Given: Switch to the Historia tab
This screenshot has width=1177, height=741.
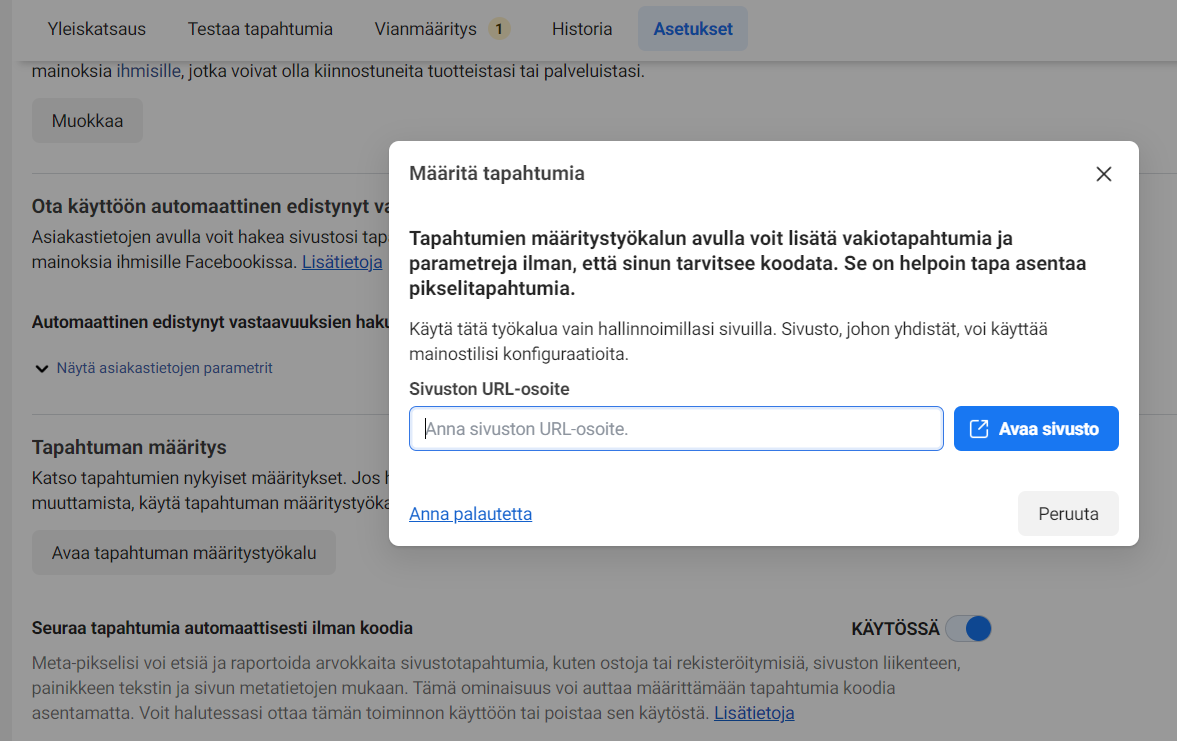Looking at the screenshot, I should [x=581, y=28].
